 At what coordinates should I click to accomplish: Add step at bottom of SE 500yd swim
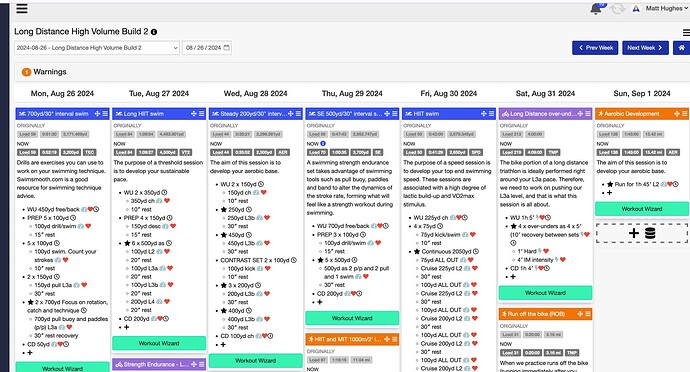point(319,302)
